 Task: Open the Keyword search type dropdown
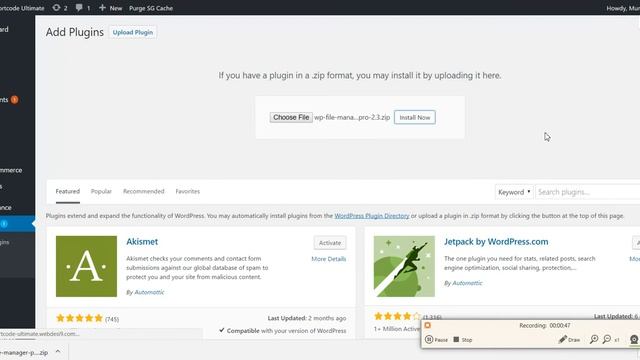click(x=514, y=192)
